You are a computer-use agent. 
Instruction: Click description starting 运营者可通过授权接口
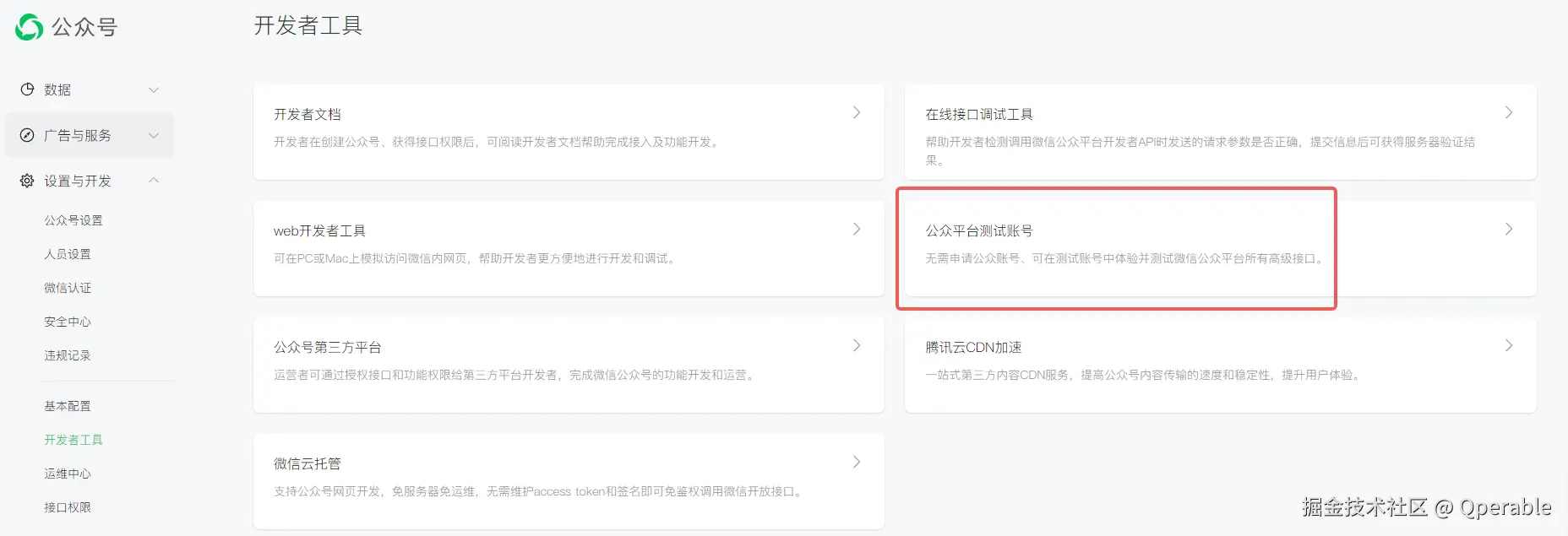pyautogui.click(x=515, y=375)
